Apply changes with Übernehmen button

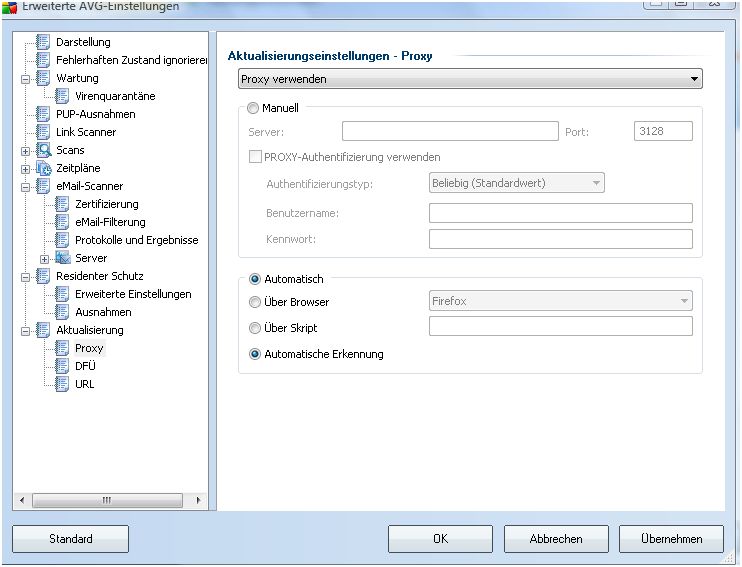(671, 539)
